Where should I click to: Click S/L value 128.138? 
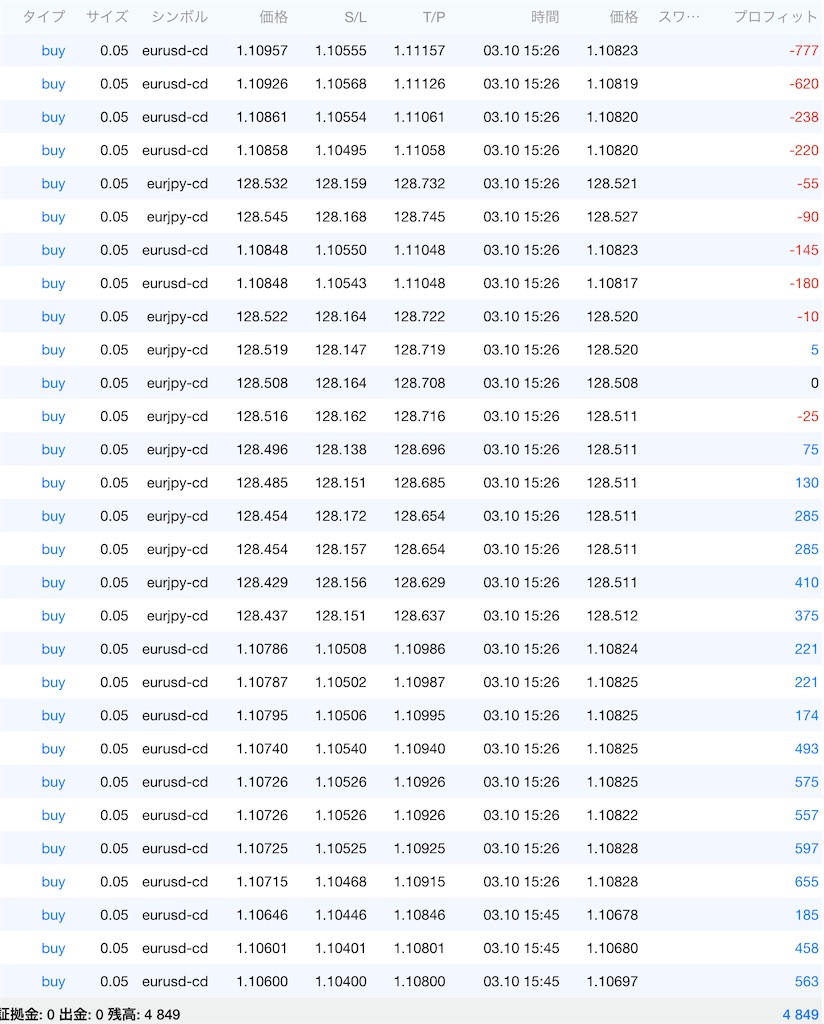(341, 449)
